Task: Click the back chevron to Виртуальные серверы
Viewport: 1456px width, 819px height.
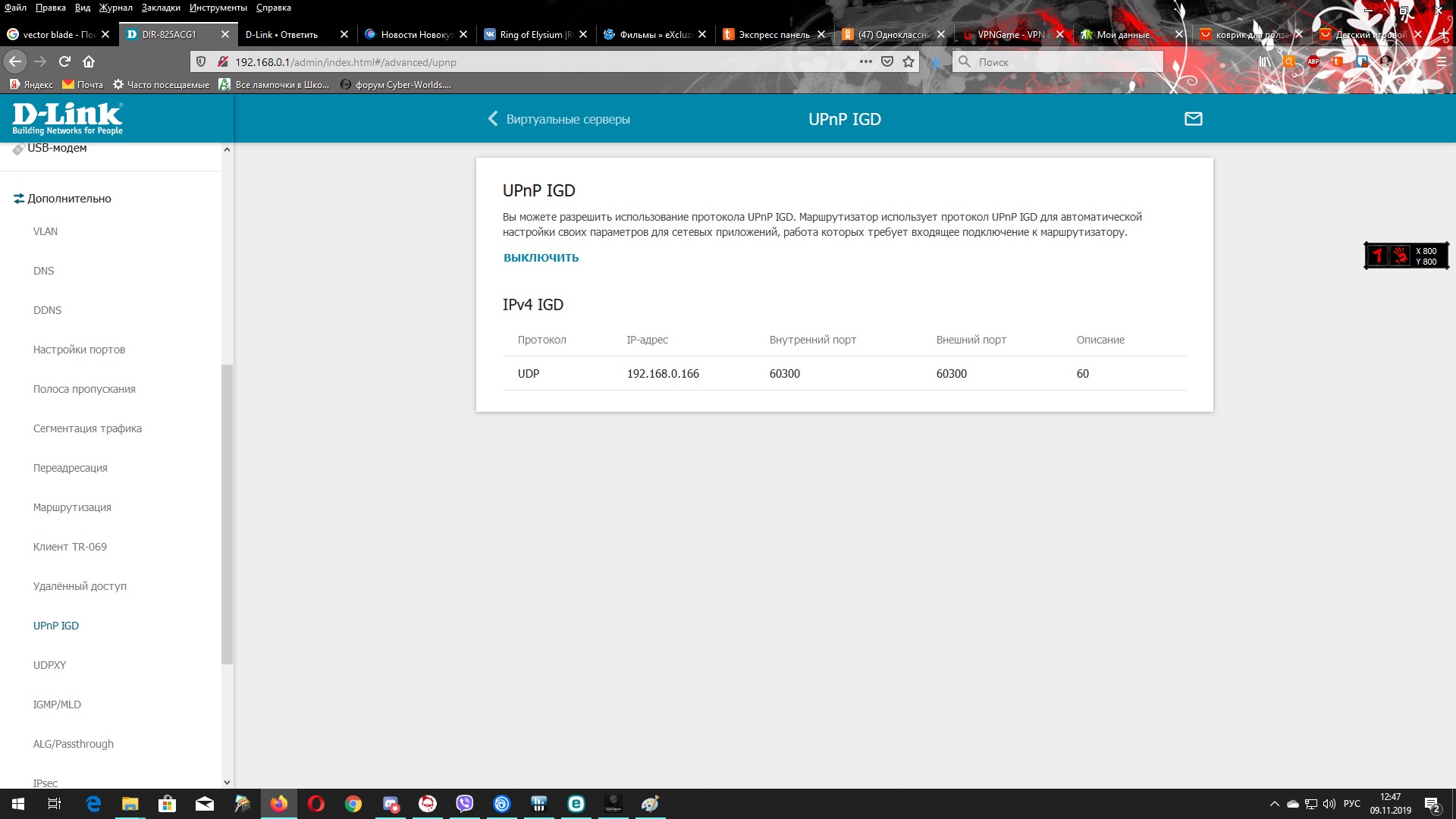Action: [493, 119]
